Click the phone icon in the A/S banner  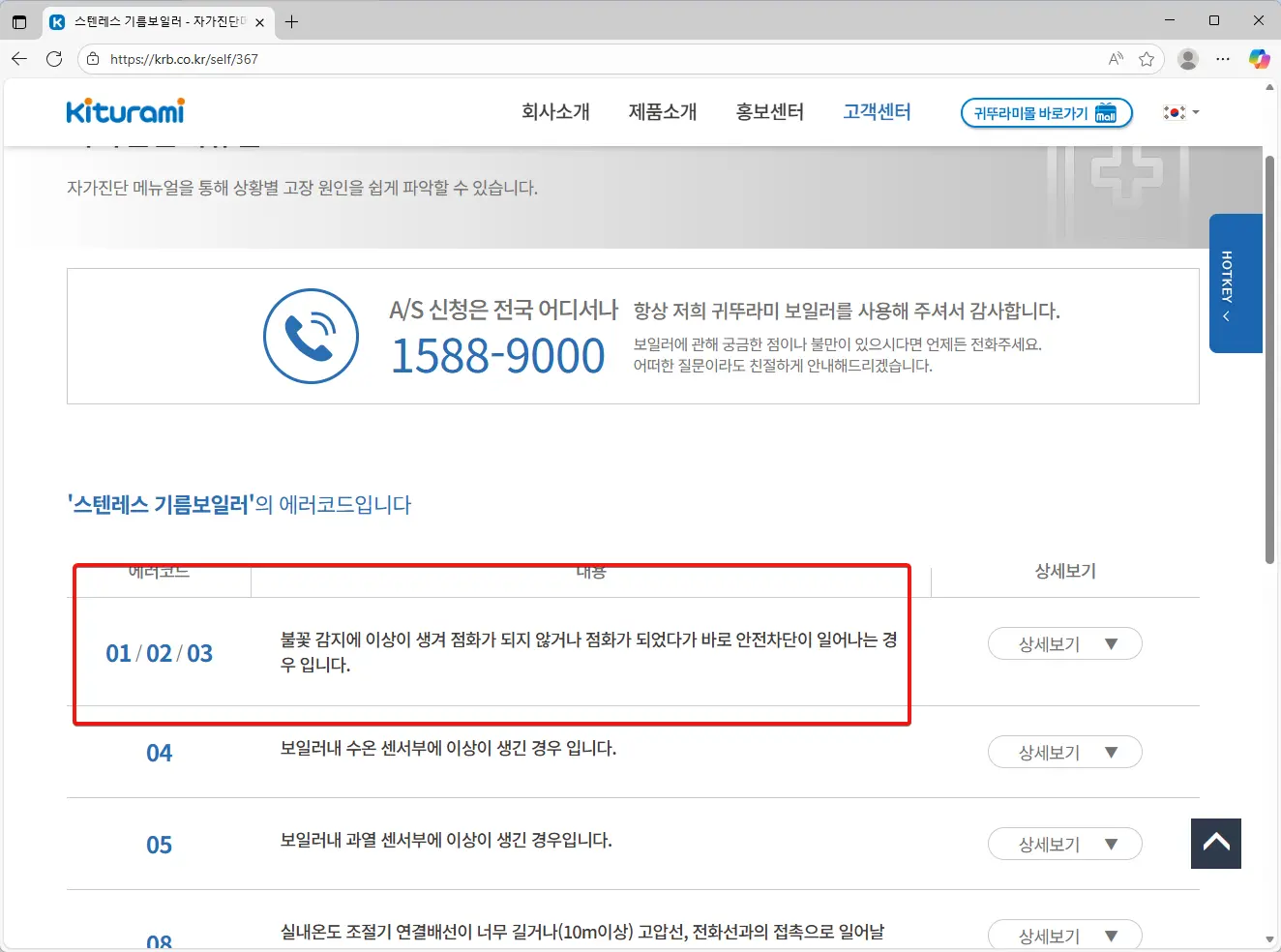click(x=311, y=336)
